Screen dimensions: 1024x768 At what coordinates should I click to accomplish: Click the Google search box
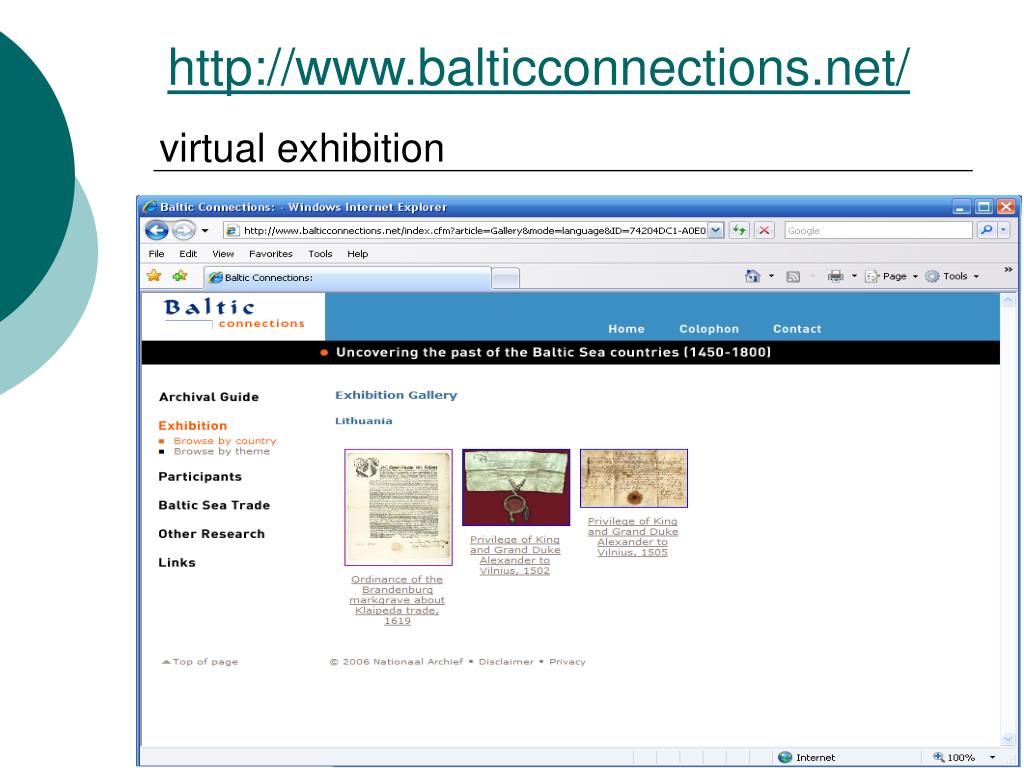click(x=878, y=231)
